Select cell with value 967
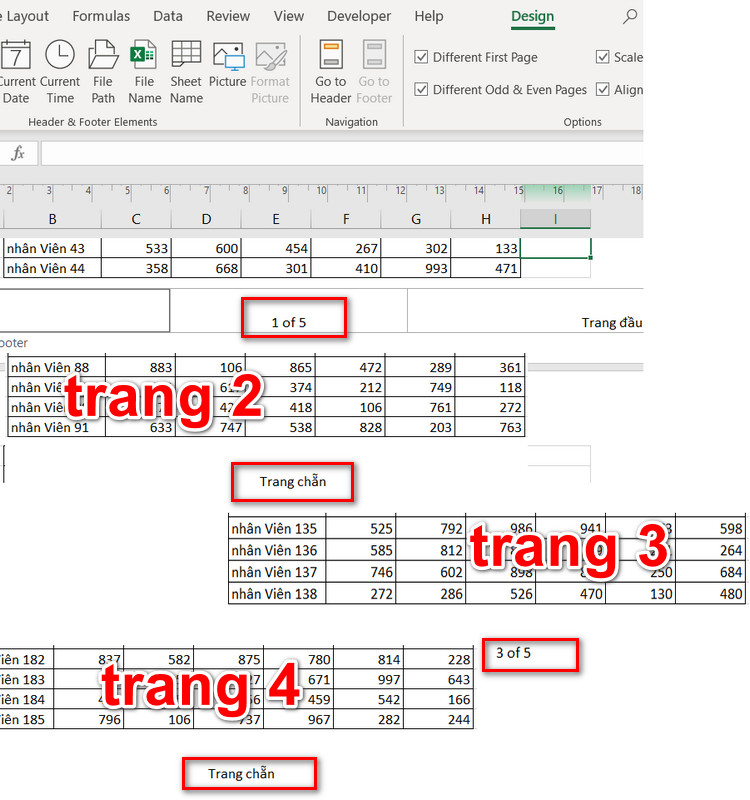750x800 pixels. [298, 719]
